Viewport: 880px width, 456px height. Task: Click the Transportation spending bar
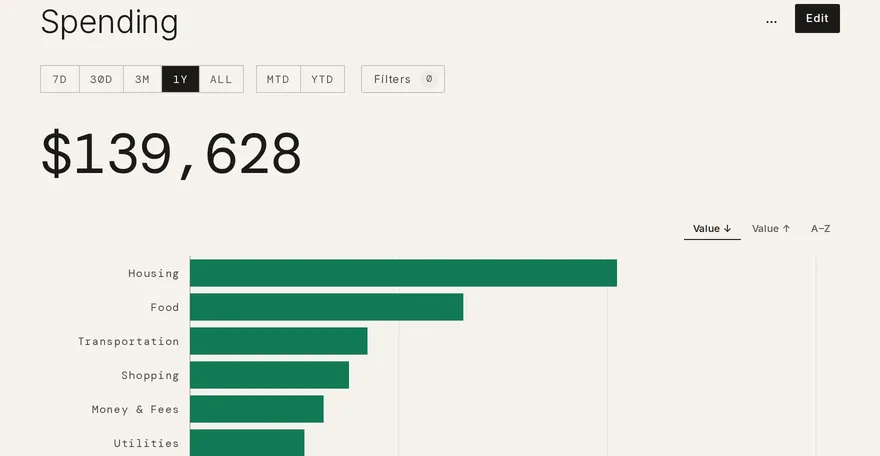point(279,341)
